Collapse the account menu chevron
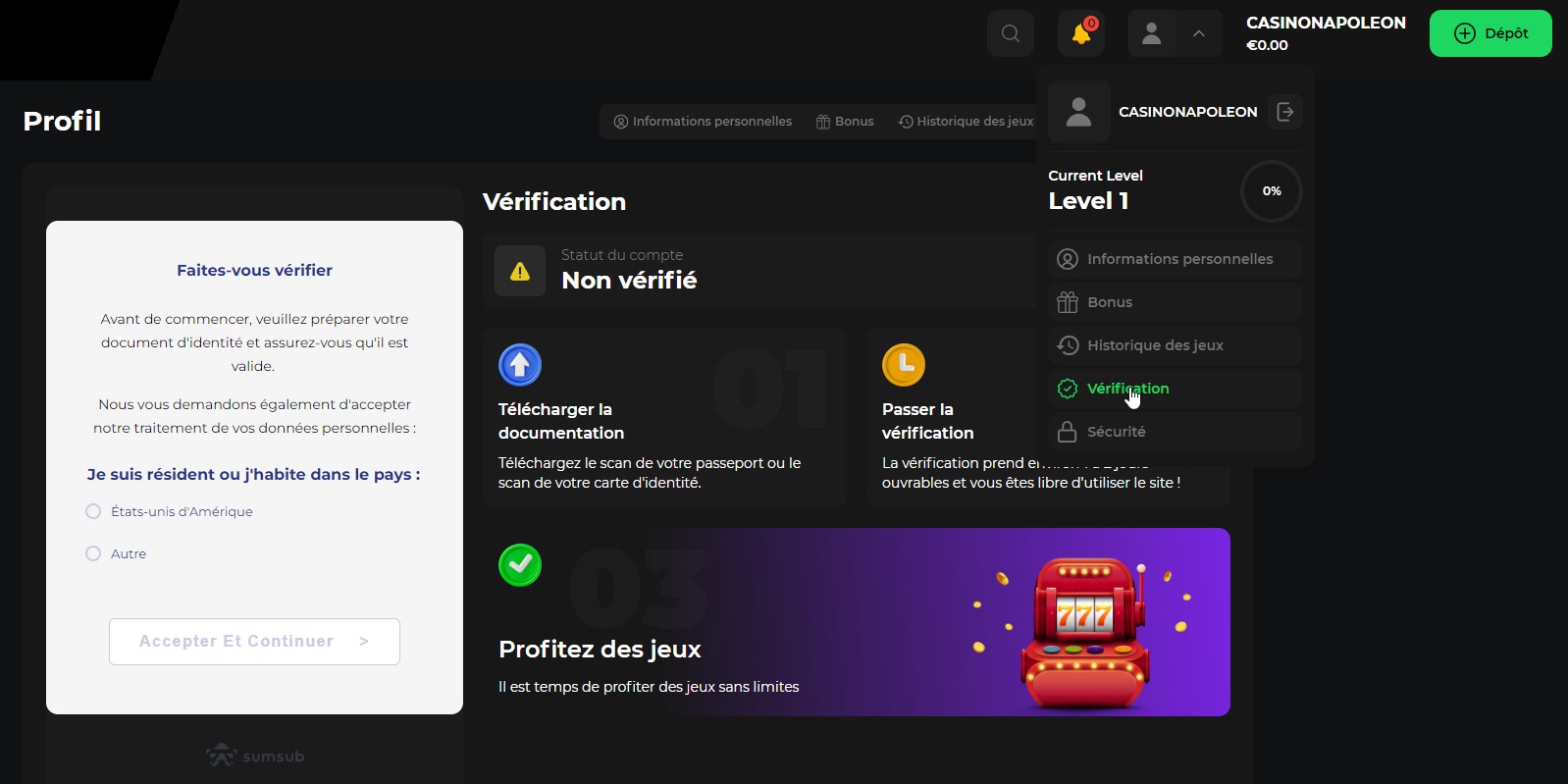 [1199, 33]
